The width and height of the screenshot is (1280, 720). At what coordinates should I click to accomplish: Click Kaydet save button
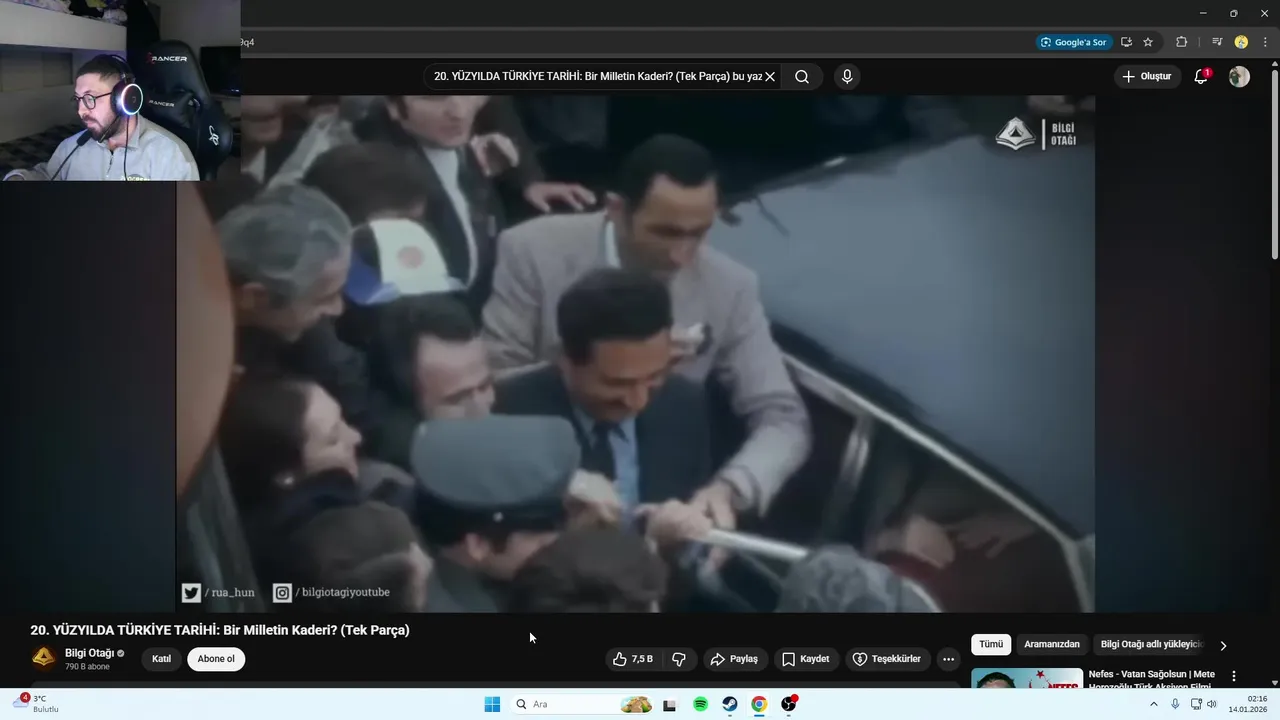tap(806, 659)
